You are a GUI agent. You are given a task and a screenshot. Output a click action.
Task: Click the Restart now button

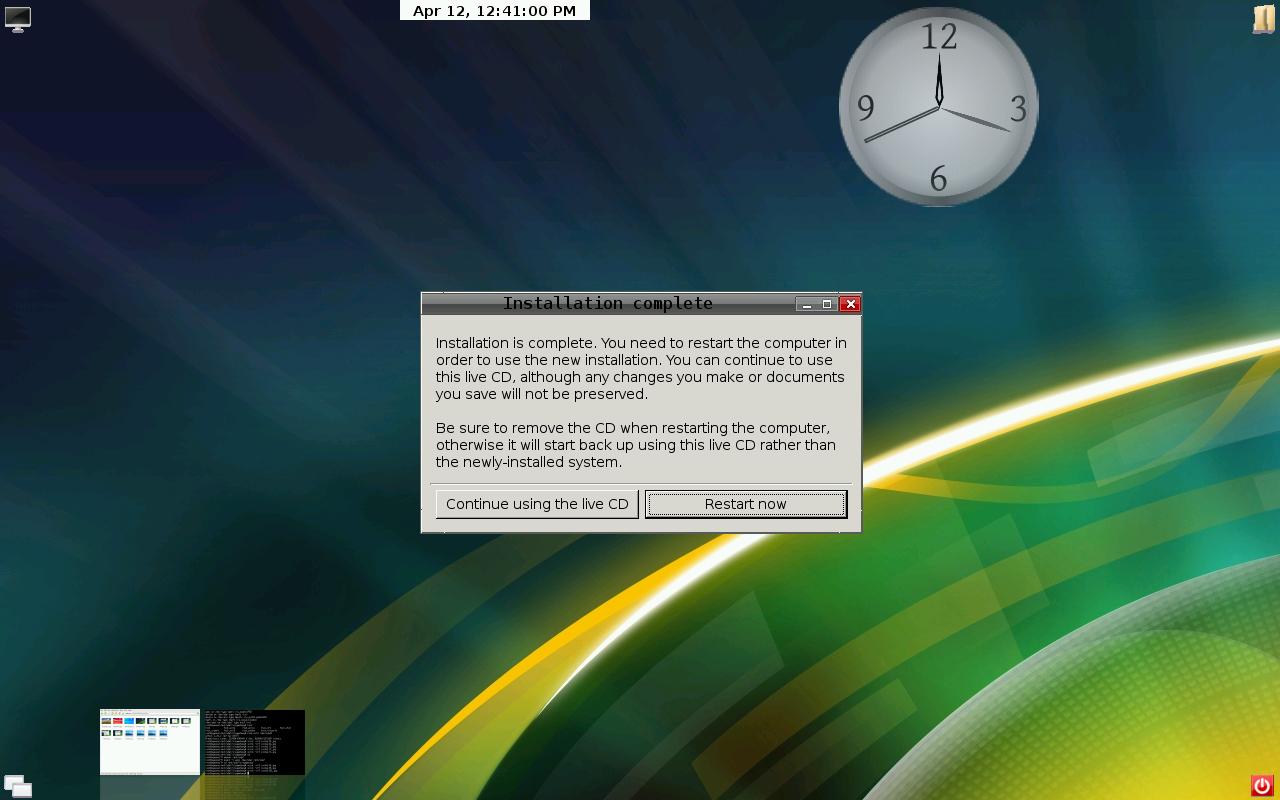pyautogui.click(x=746, y=504)
